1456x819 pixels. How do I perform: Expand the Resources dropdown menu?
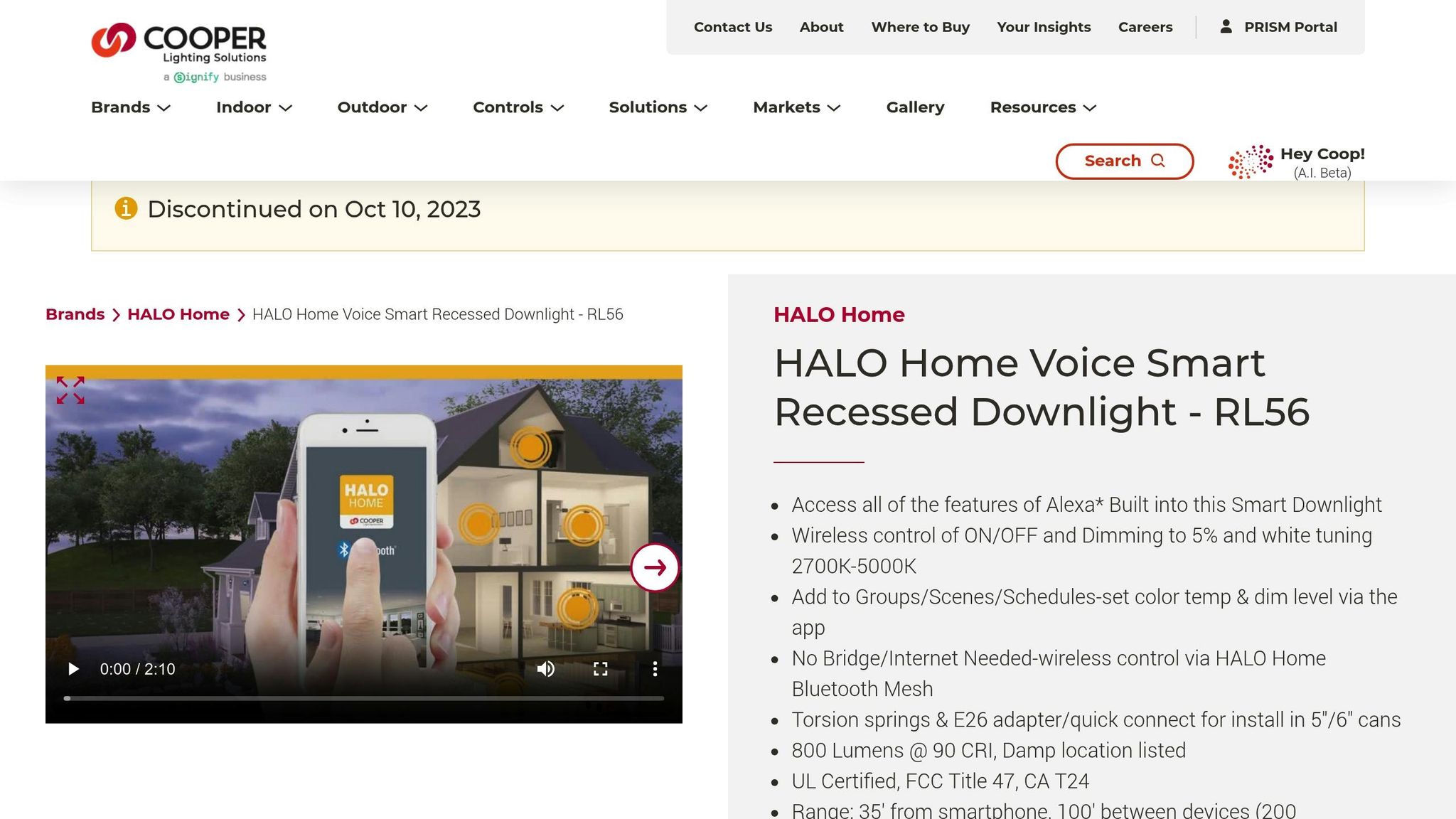pos(1043,107)
